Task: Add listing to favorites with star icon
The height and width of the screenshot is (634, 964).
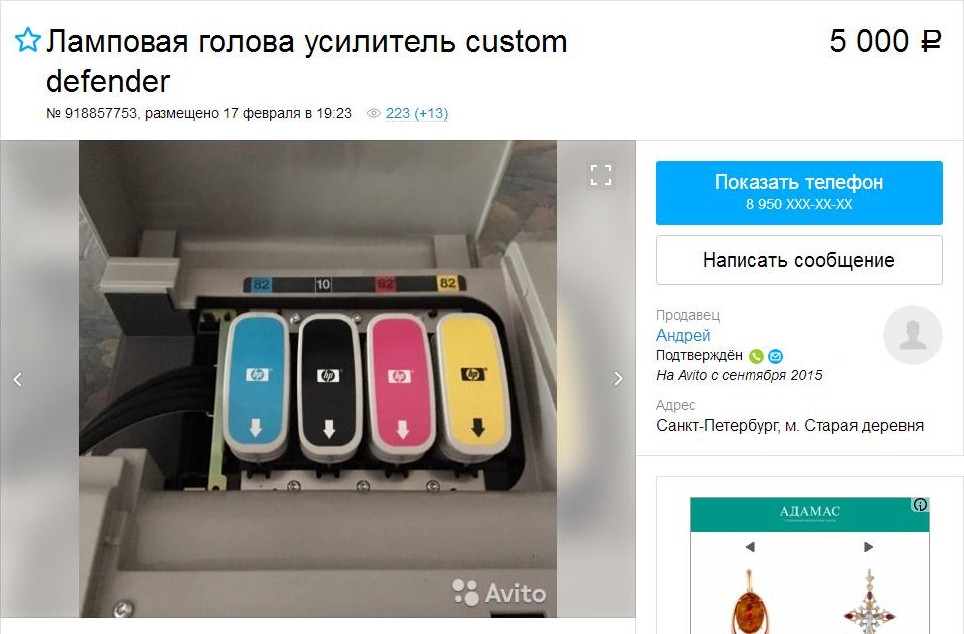Action: pyautogui.click(x=27, y=40)
